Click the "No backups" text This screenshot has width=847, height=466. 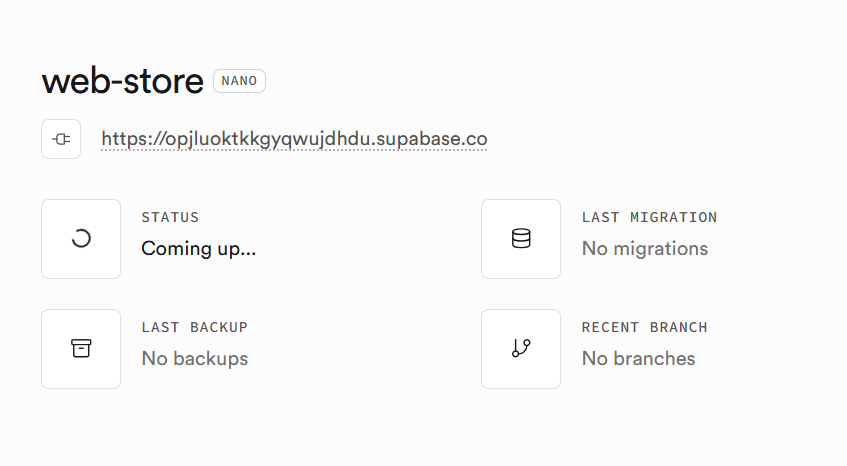pyautogui.click(x=194, y=359)
